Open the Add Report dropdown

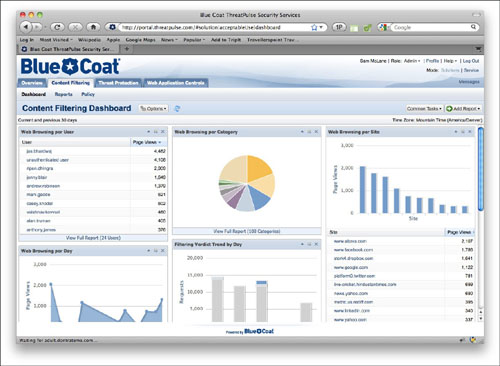tap(463, 109)
